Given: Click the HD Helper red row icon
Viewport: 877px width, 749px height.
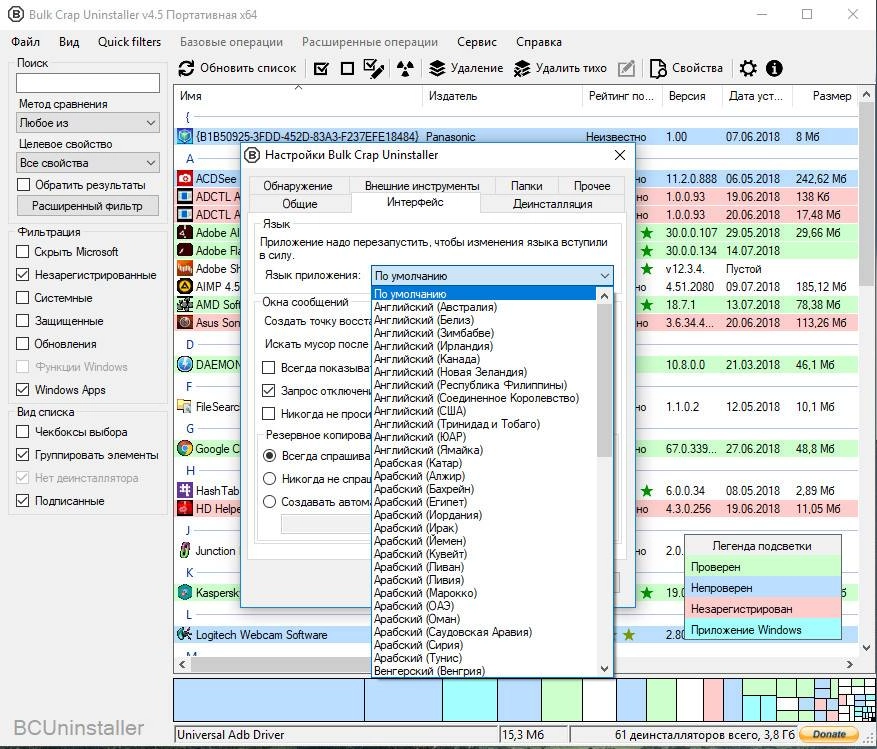Looking at the screenshot, I should coord(185,508).
